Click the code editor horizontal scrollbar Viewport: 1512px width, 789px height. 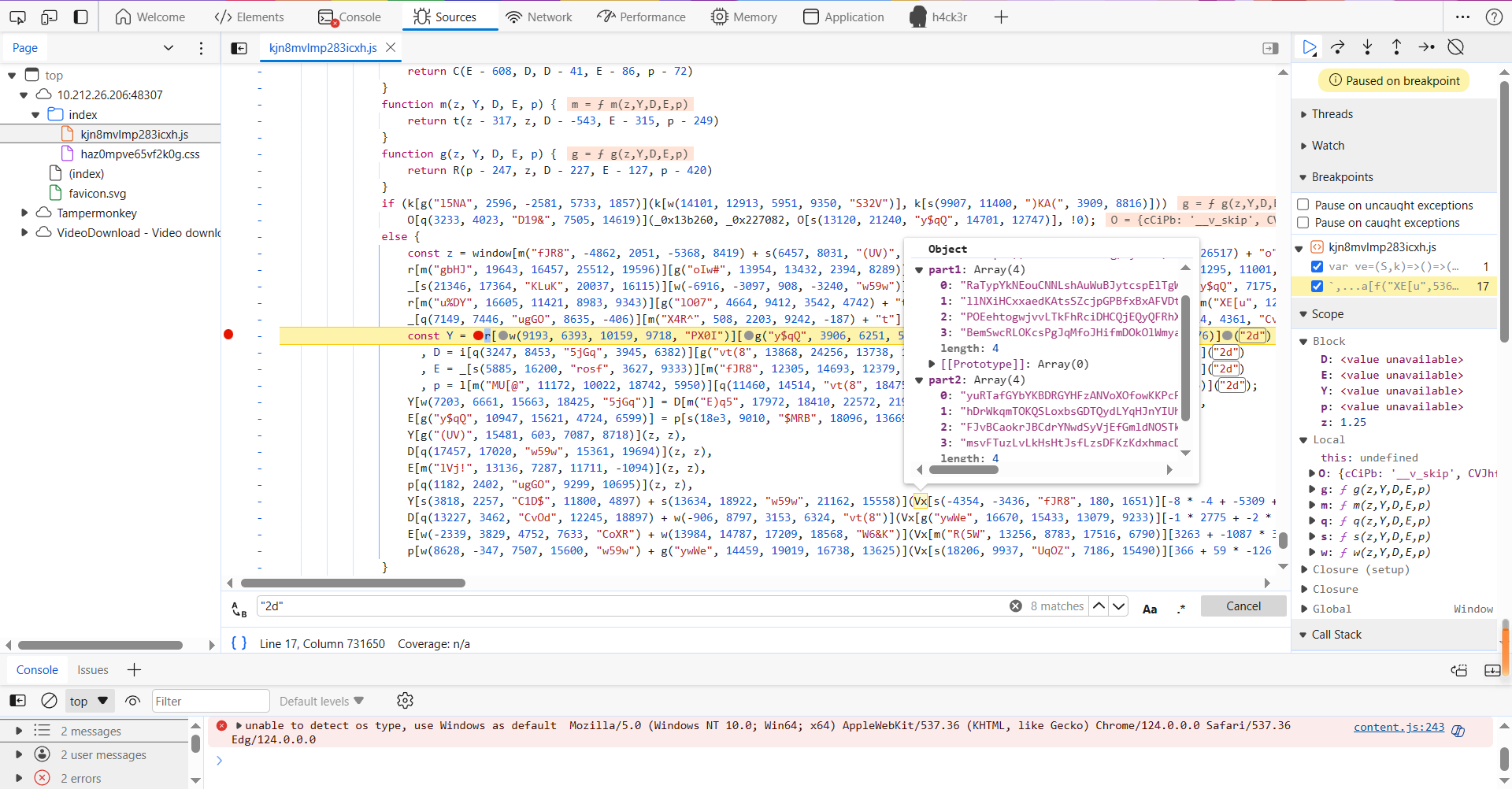354,583
